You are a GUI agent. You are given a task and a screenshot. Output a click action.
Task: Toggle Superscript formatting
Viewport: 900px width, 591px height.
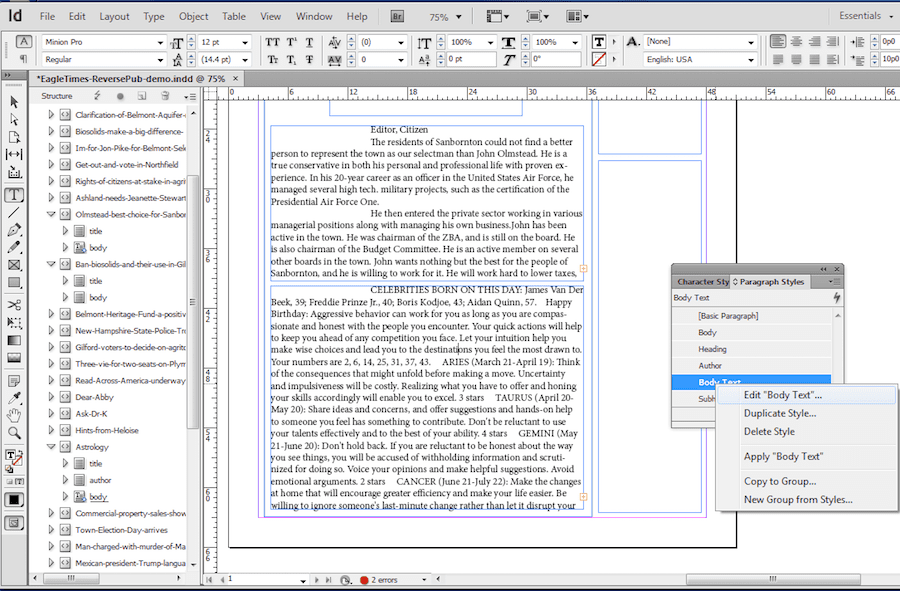pos(292,42)
